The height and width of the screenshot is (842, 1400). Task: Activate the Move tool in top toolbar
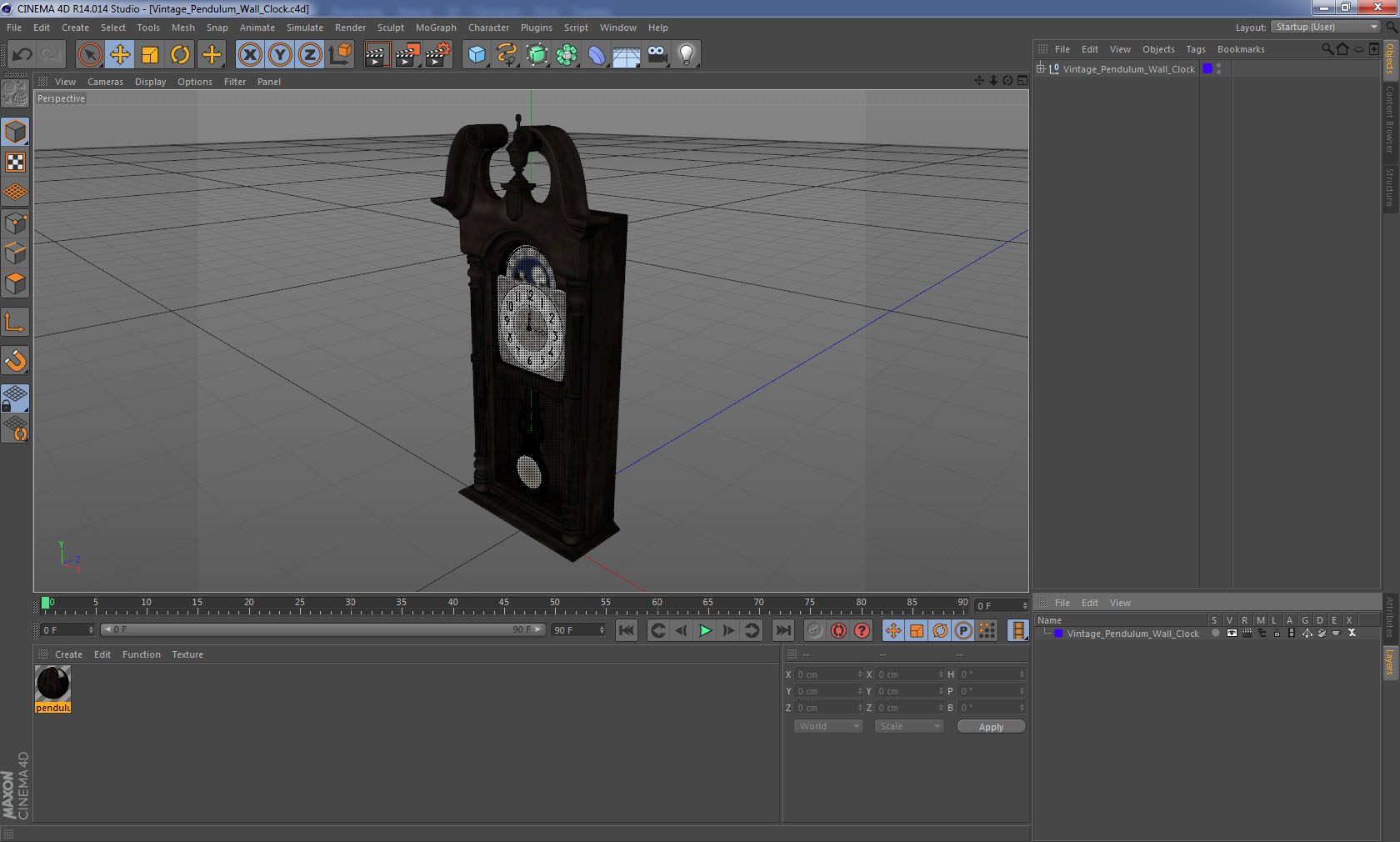[x=120, y=55]
